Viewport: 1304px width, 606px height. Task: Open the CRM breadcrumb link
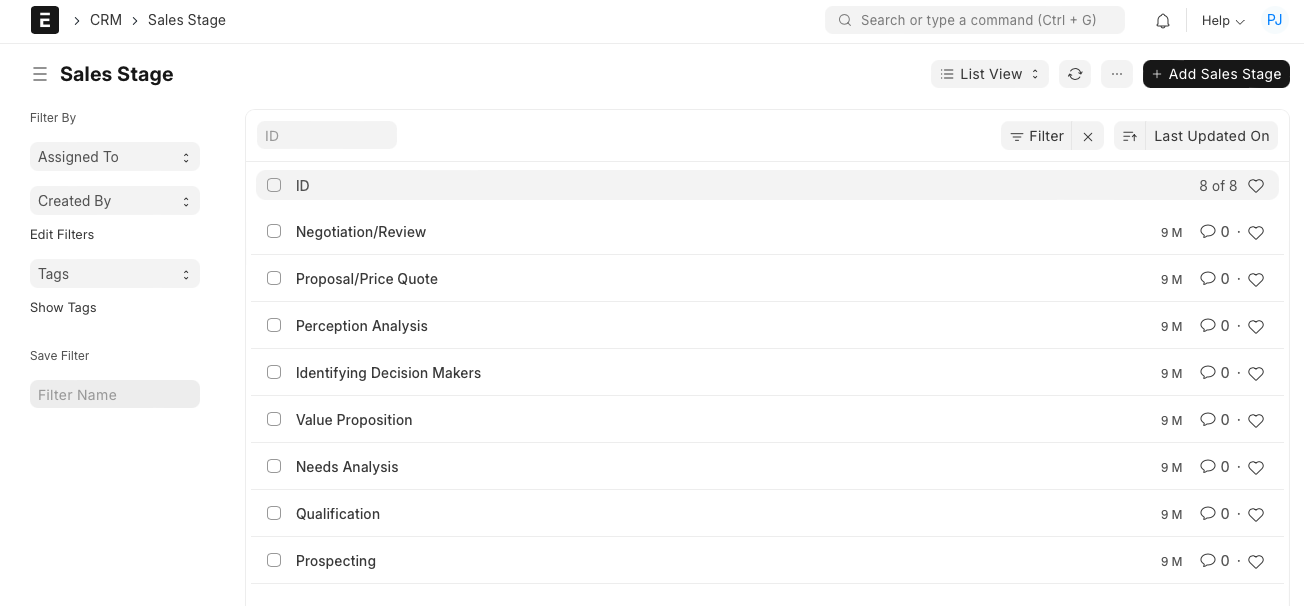[105, 19]
